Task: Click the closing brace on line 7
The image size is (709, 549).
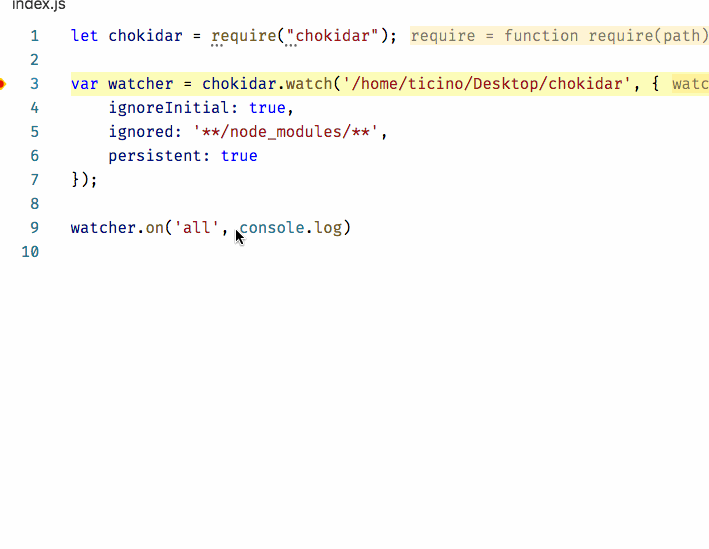Action: pos(75,180)
